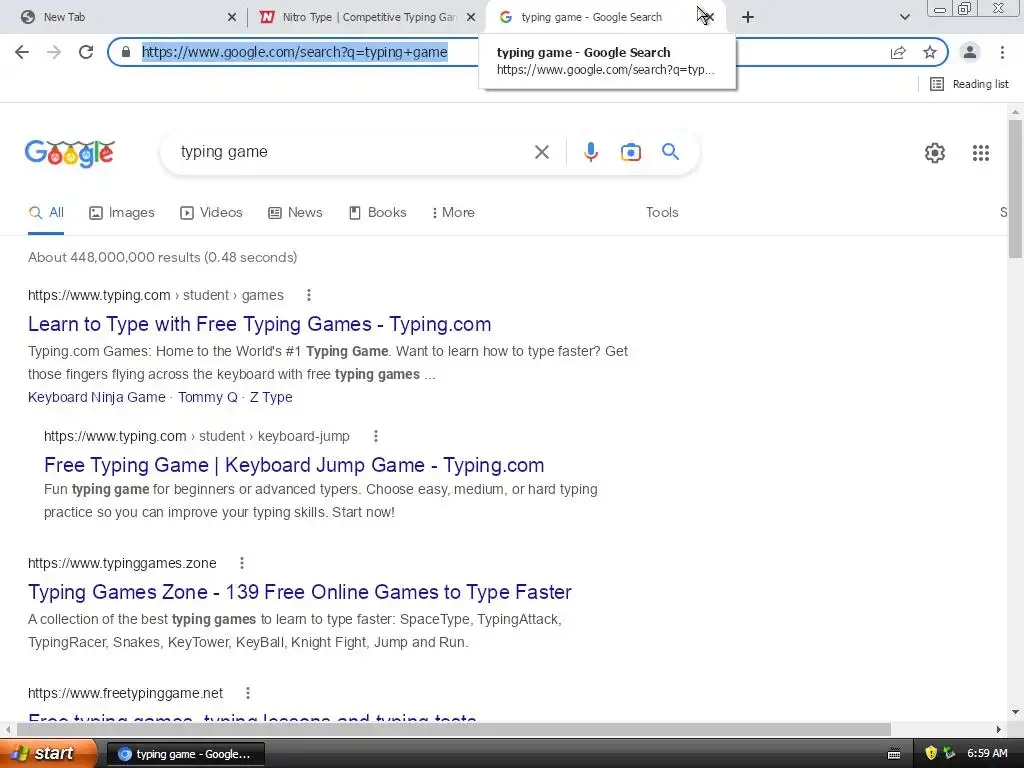This screenshot has width=1024, height=768.
Task: Click the scroll down arrow
Action: click(x=1015, y=712)
